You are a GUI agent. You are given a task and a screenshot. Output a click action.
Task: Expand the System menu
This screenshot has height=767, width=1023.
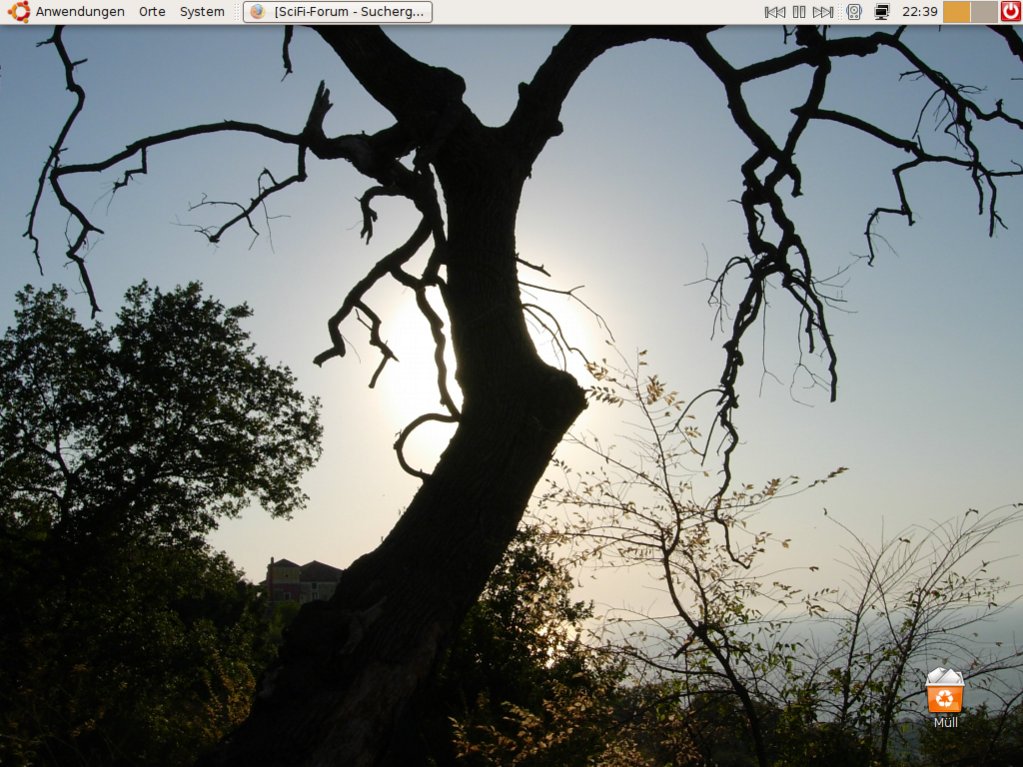click(x=202, y=12)
